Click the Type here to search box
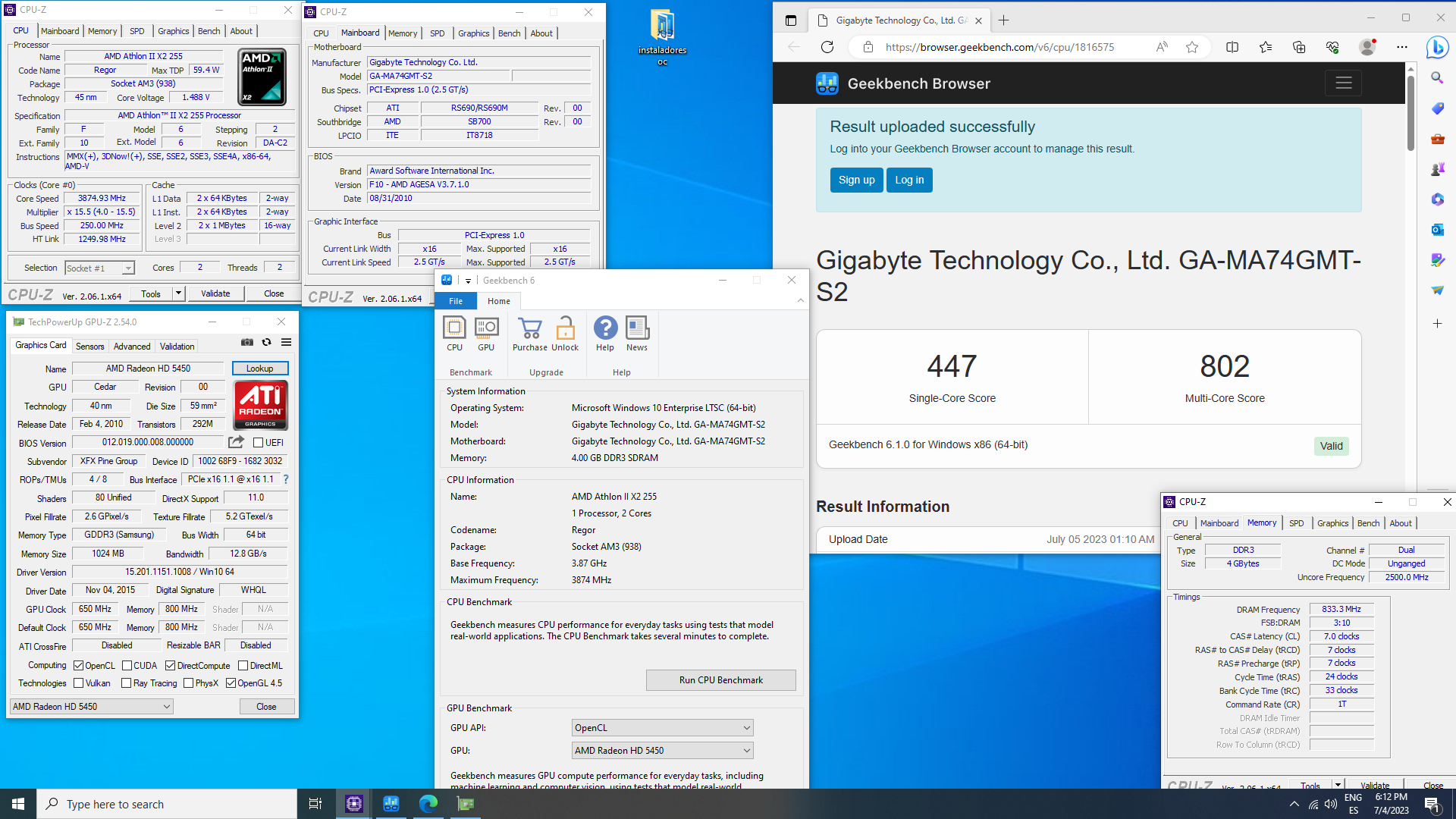Viewport: 1456px width, 819px height. pyautogui.click(x=167, y=804)
